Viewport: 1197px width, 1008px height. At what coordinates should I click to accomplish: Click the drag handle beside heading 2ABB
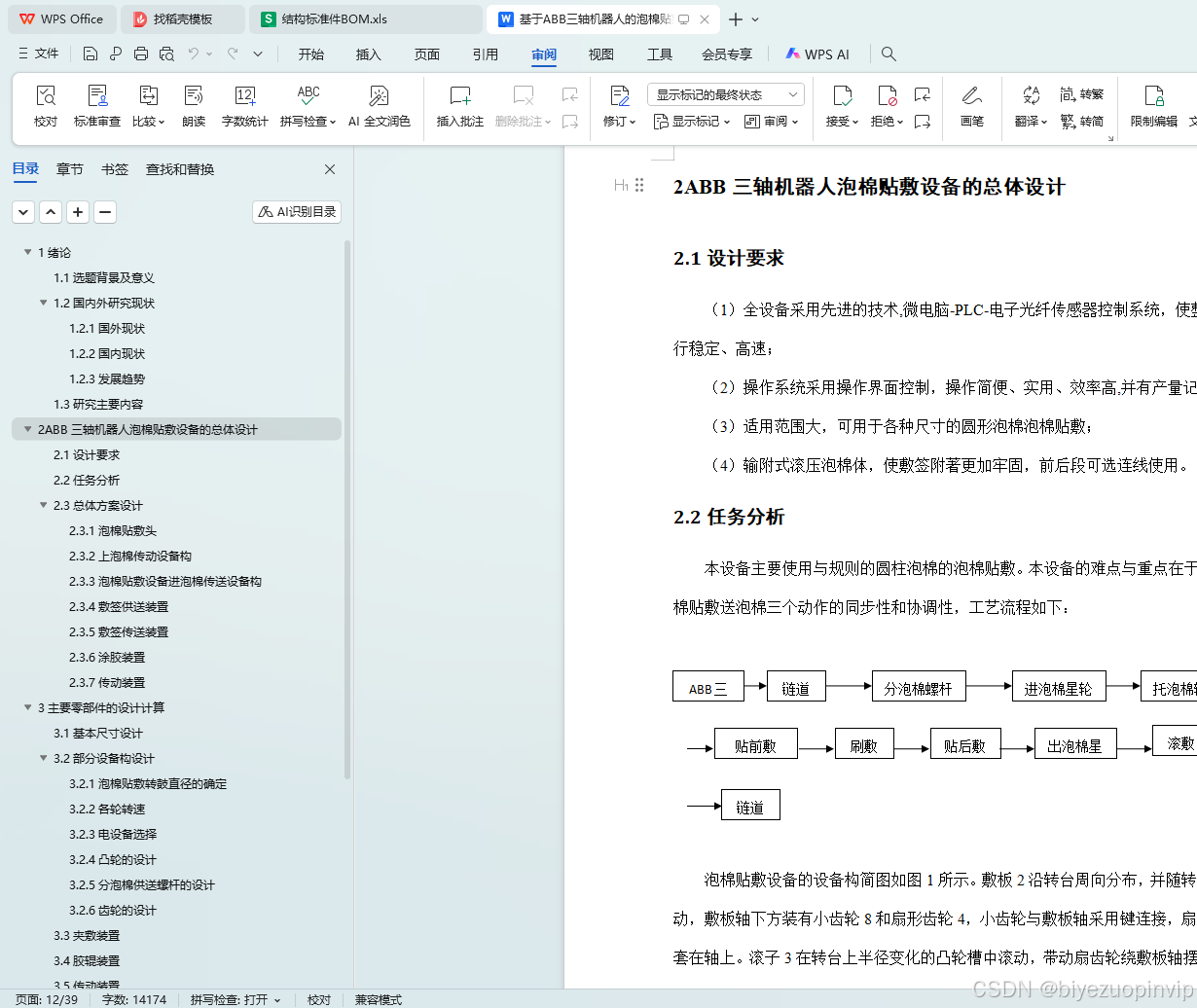[x=639, y=185]
